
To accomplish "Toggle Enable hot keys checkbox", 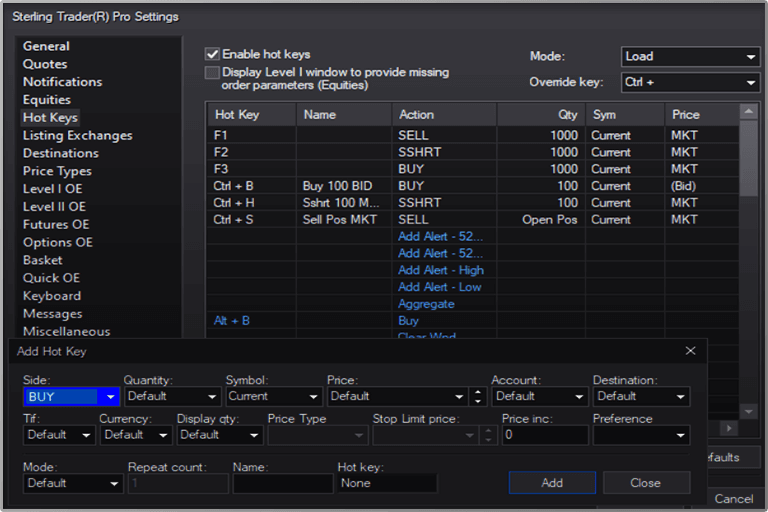I will pyautogui.click(x=212, y=54).
